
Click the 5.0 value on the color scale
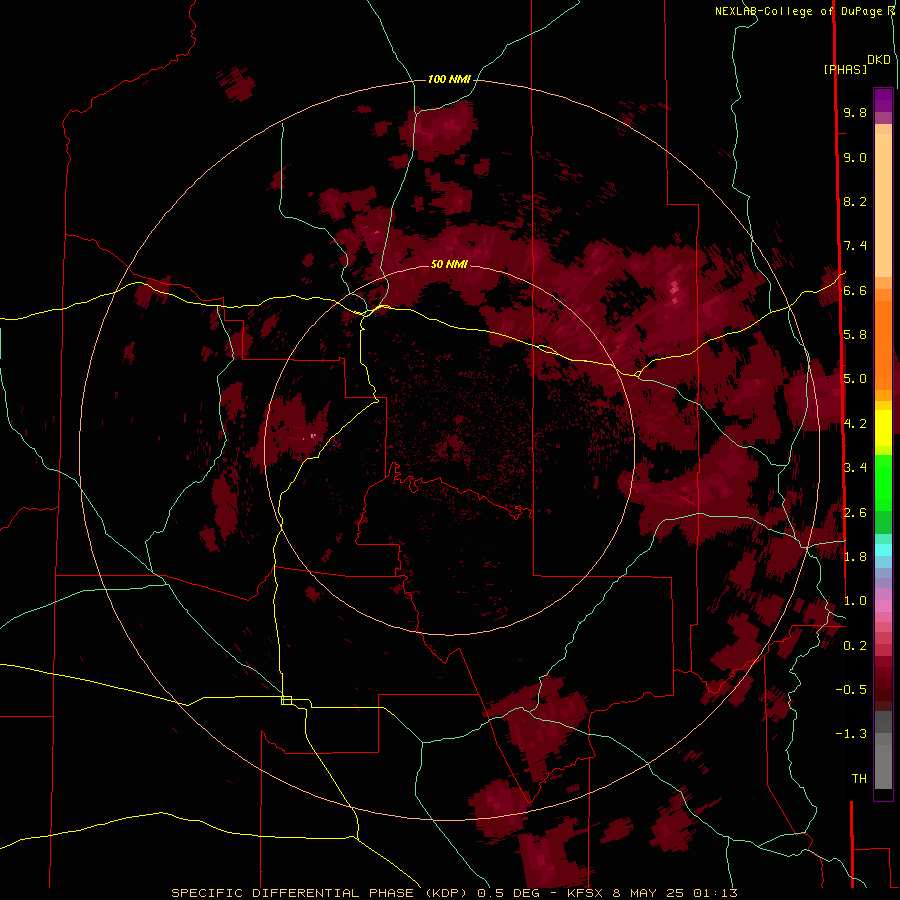tap(855, 379)
